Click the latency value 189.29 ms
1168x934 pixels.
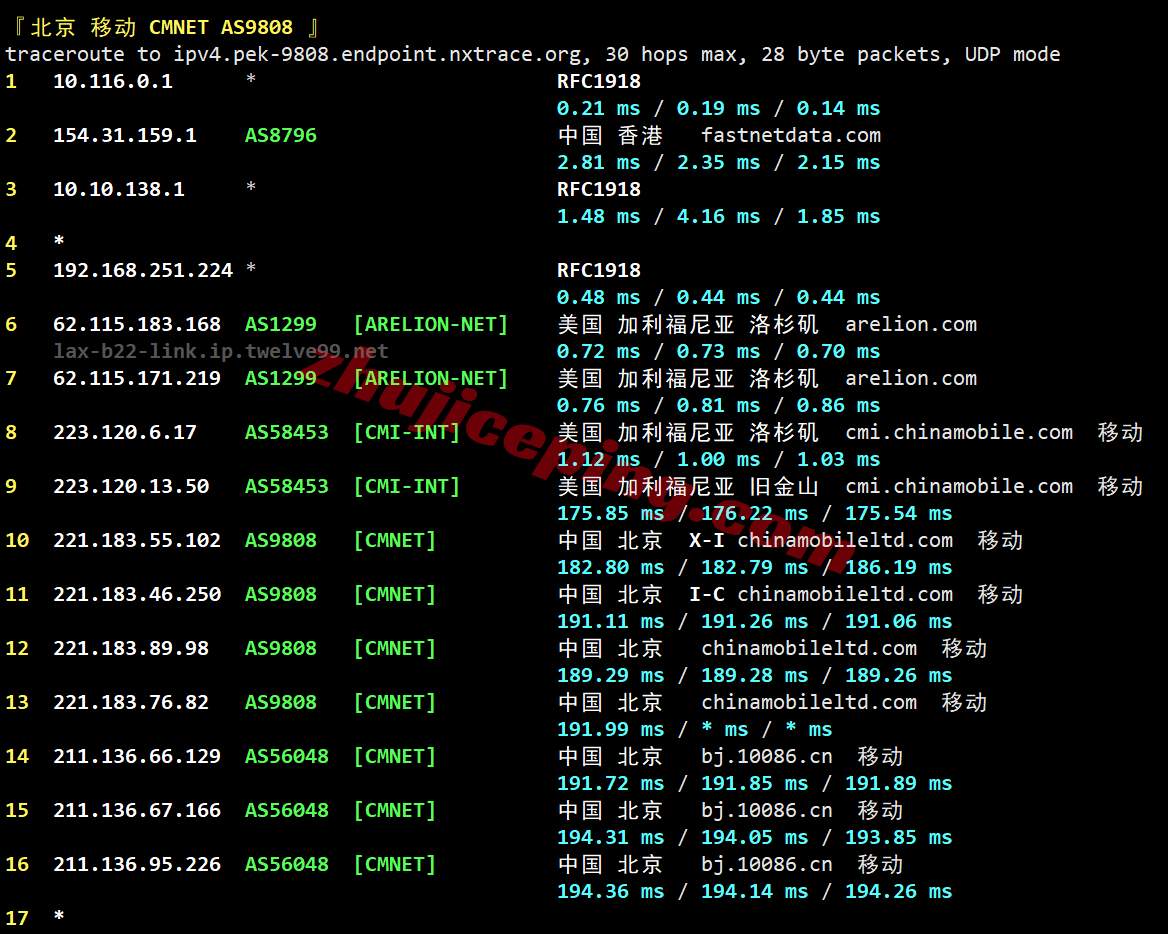tap(611, 676)
